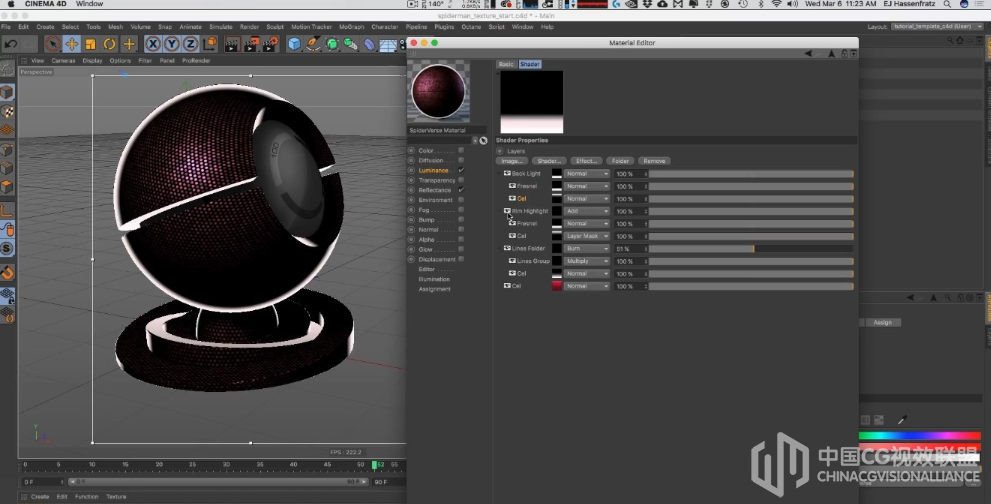The height and width of the screenshot is (504, 991).
Task: Click the red Cel layer swatch
Action: click(x=557, y=286)
